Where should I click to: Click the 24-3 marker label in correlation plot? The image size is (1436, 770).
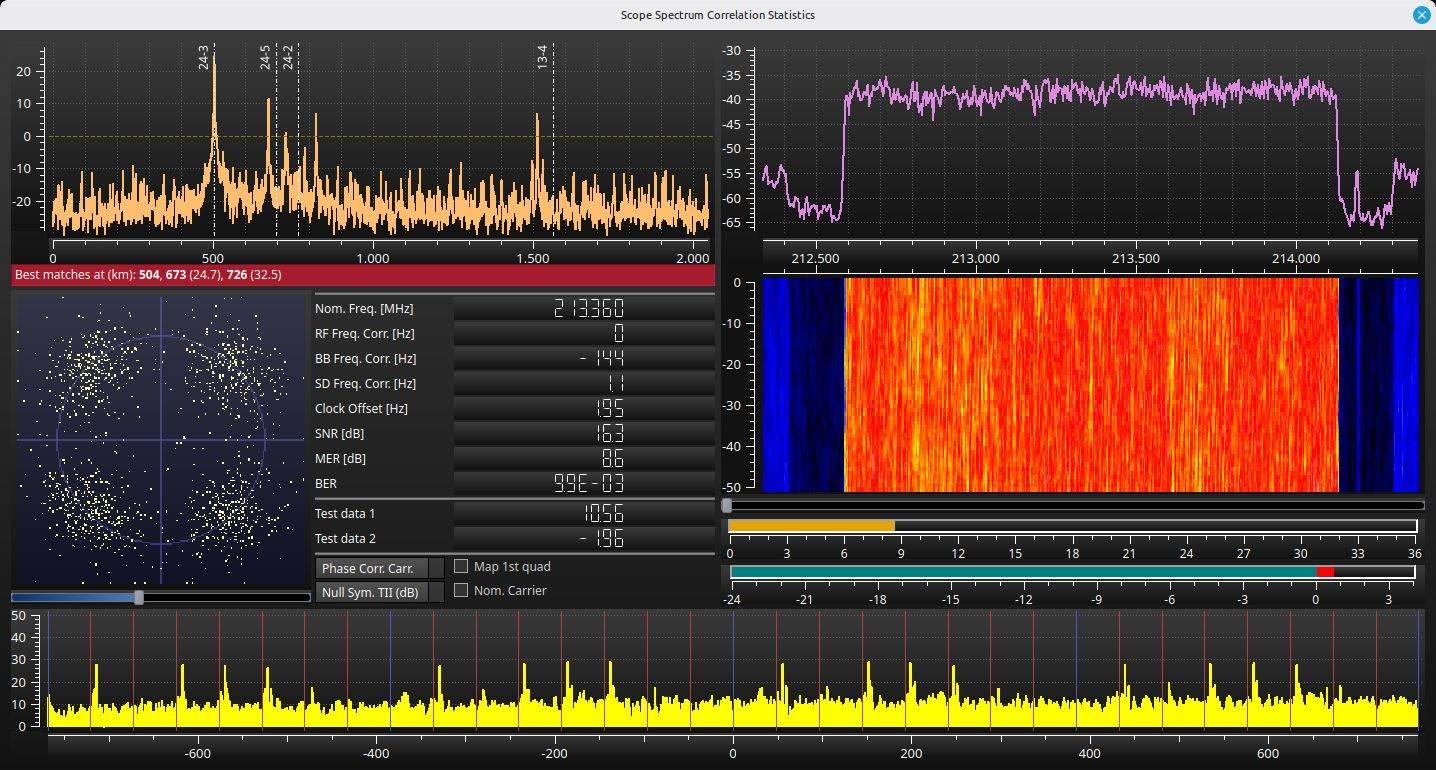(204, 57)
